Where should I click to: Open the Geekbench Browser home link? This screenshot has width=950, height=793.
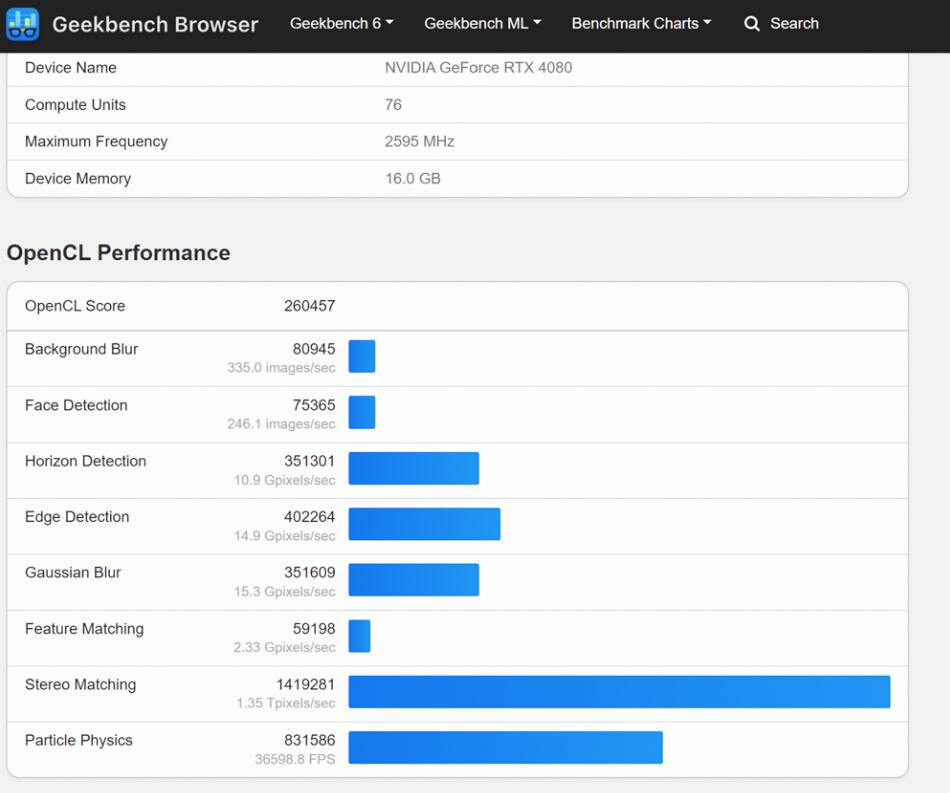coord(155,24)
